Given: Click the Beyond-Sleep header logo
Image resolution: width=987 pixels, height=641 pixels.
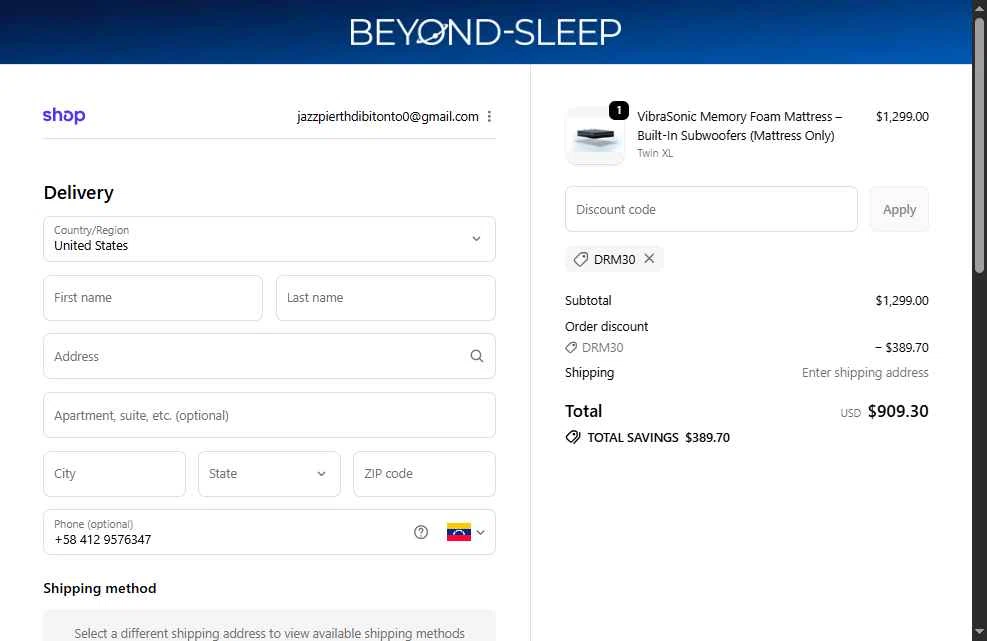Looking at the screenshot, I should point(485,31).
